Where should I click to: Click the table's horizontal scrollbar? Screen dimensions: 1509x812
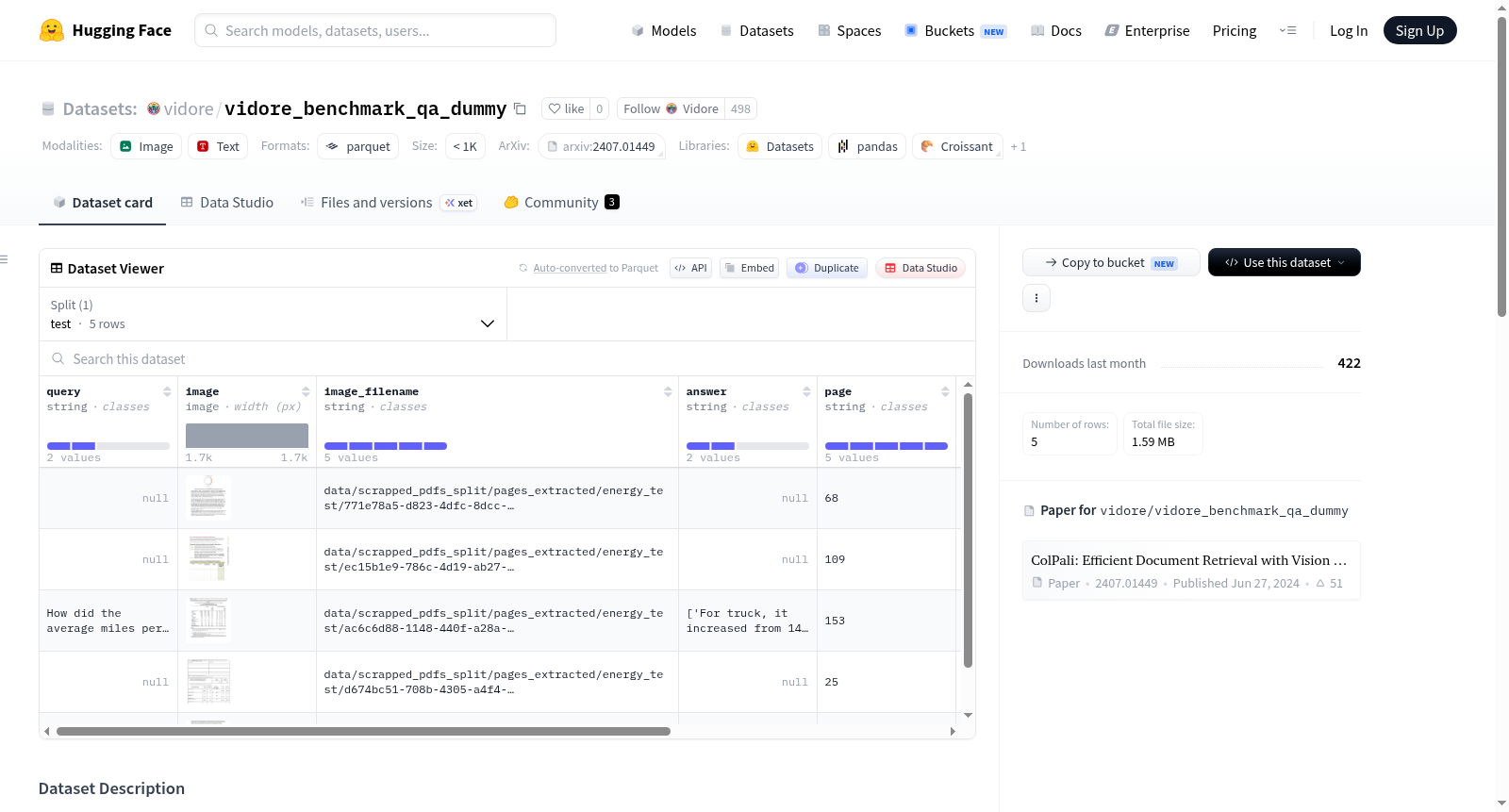pos(363,731)
